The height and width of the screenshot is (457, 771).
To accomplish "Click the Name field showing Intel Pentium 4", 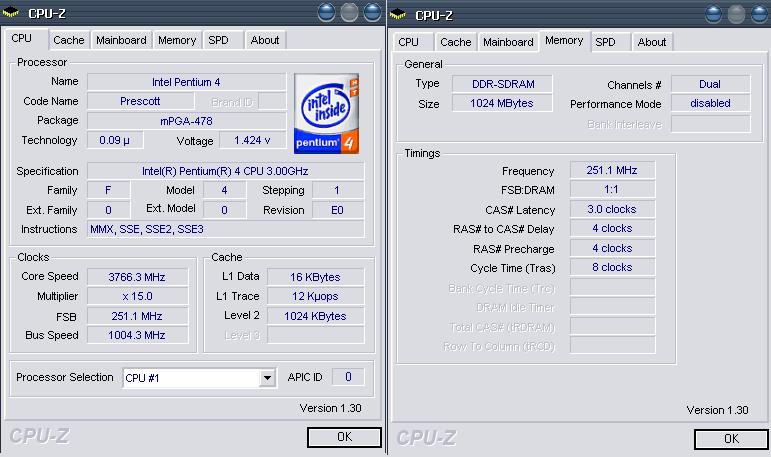I will click(186, 82).
